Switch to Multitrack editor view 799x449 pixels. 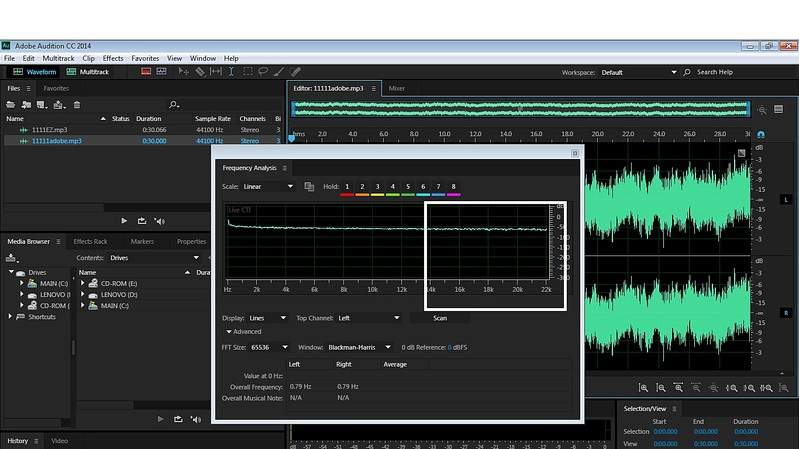click(x=88, y=72)
